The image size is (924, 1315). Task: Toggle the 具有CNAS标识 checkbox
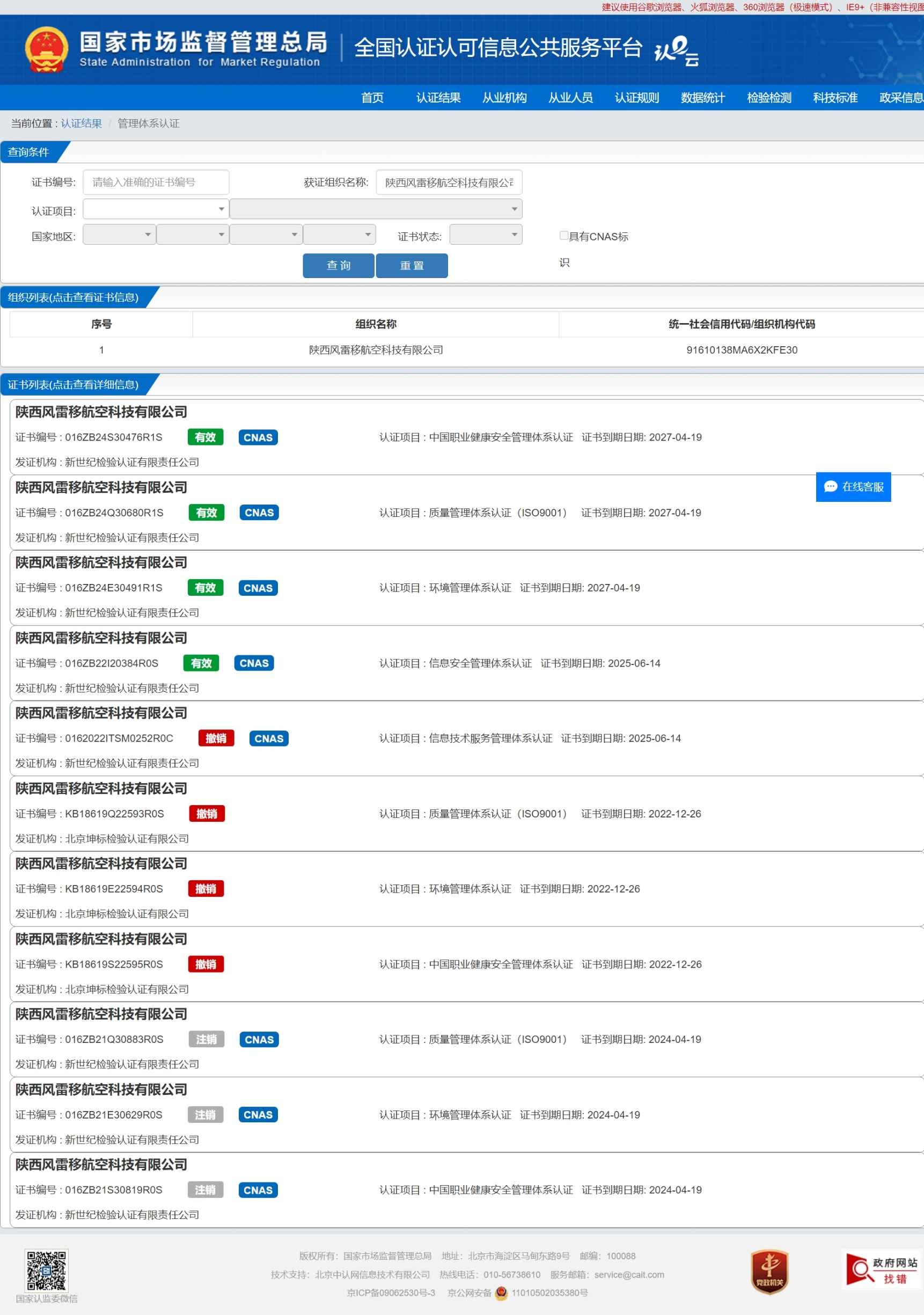tap(563, 236)
